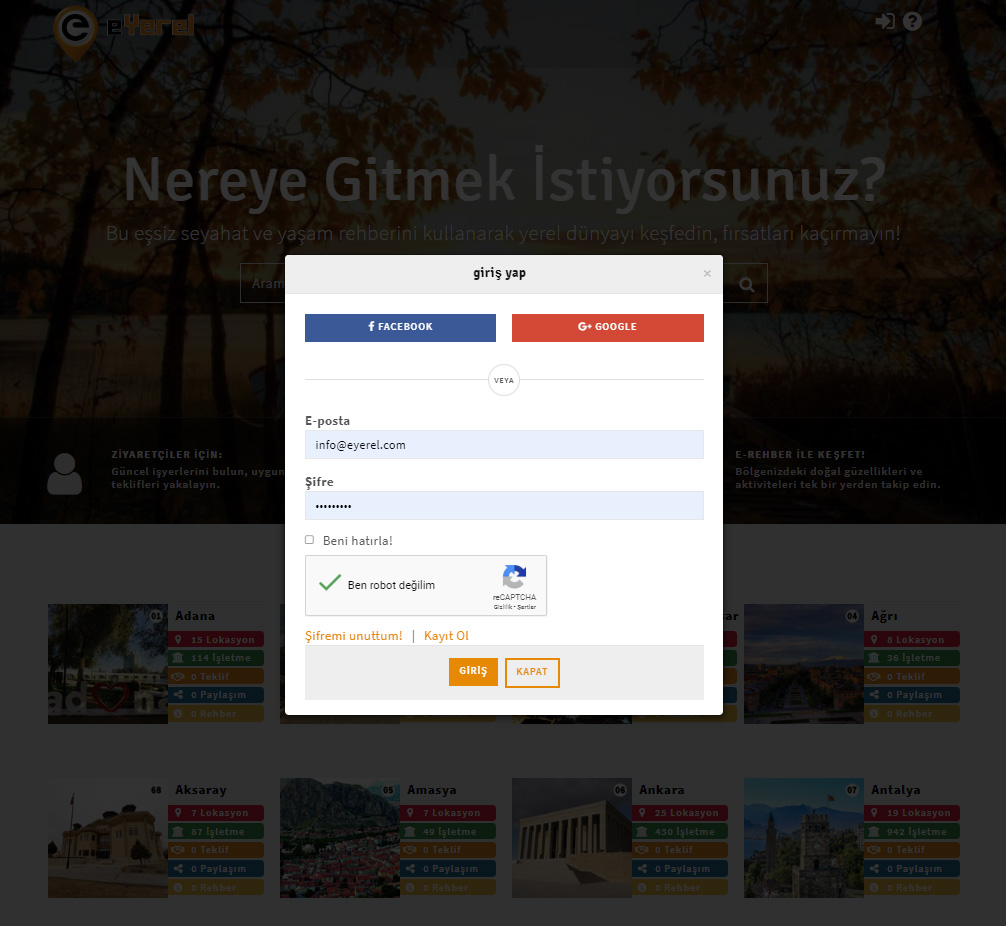The width and height of the screenshot is (1006, 926).
Task: Open the 'Kayıt Ol' registration link
Action: tap(446, 635)
